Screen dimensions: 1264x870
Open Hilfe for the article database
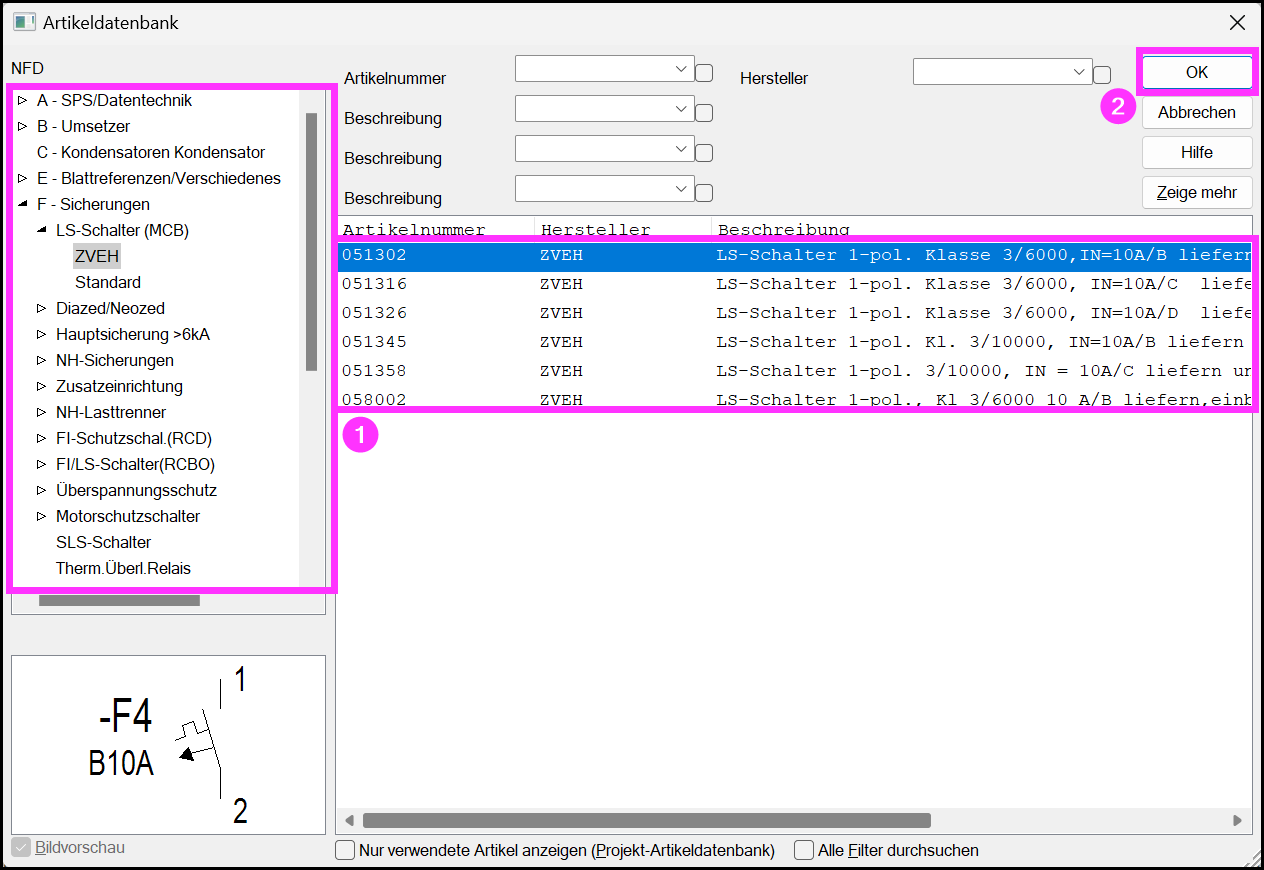1197,152
